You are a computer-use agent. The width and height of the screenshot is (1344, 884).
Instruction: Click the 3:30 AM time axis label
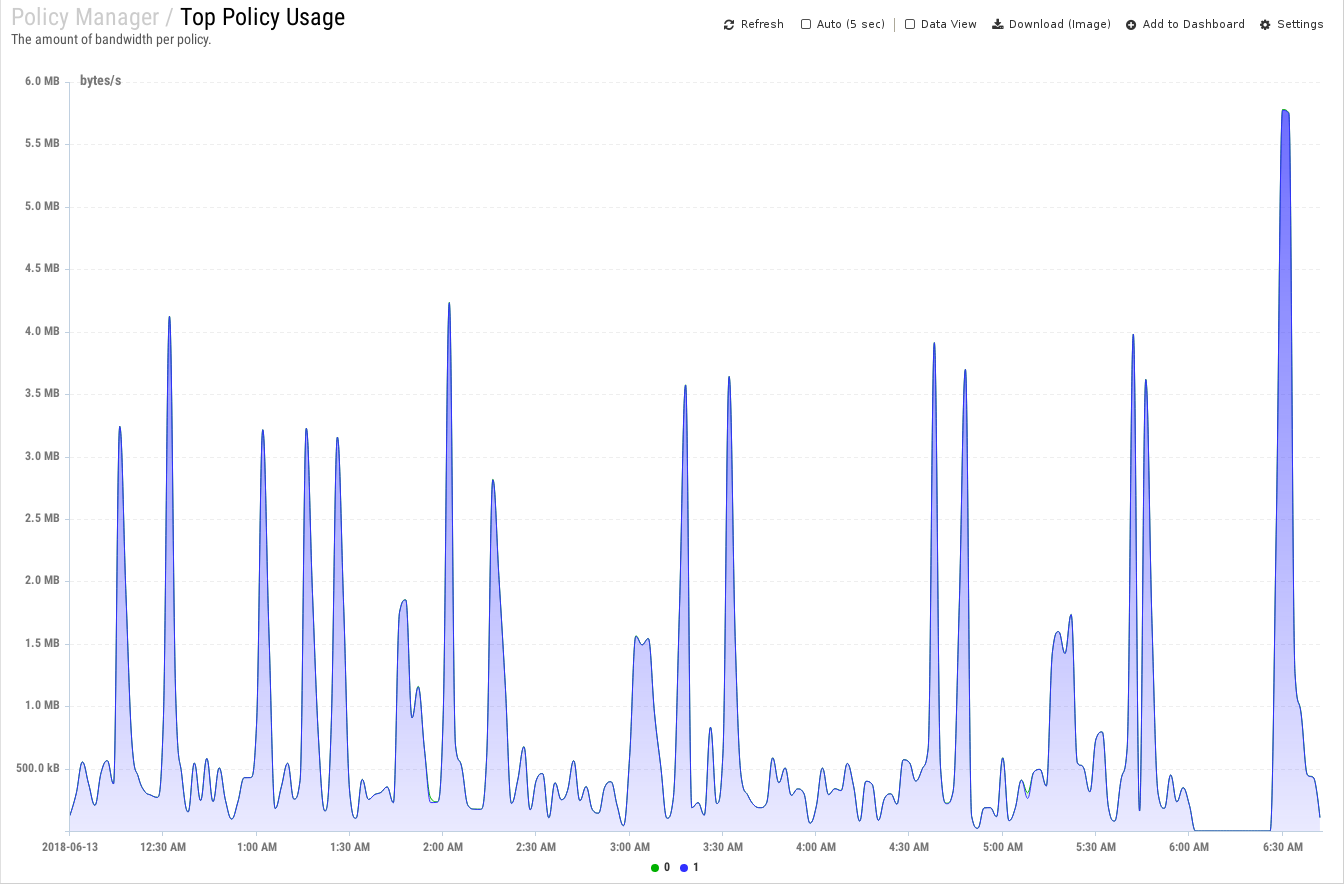722,847
